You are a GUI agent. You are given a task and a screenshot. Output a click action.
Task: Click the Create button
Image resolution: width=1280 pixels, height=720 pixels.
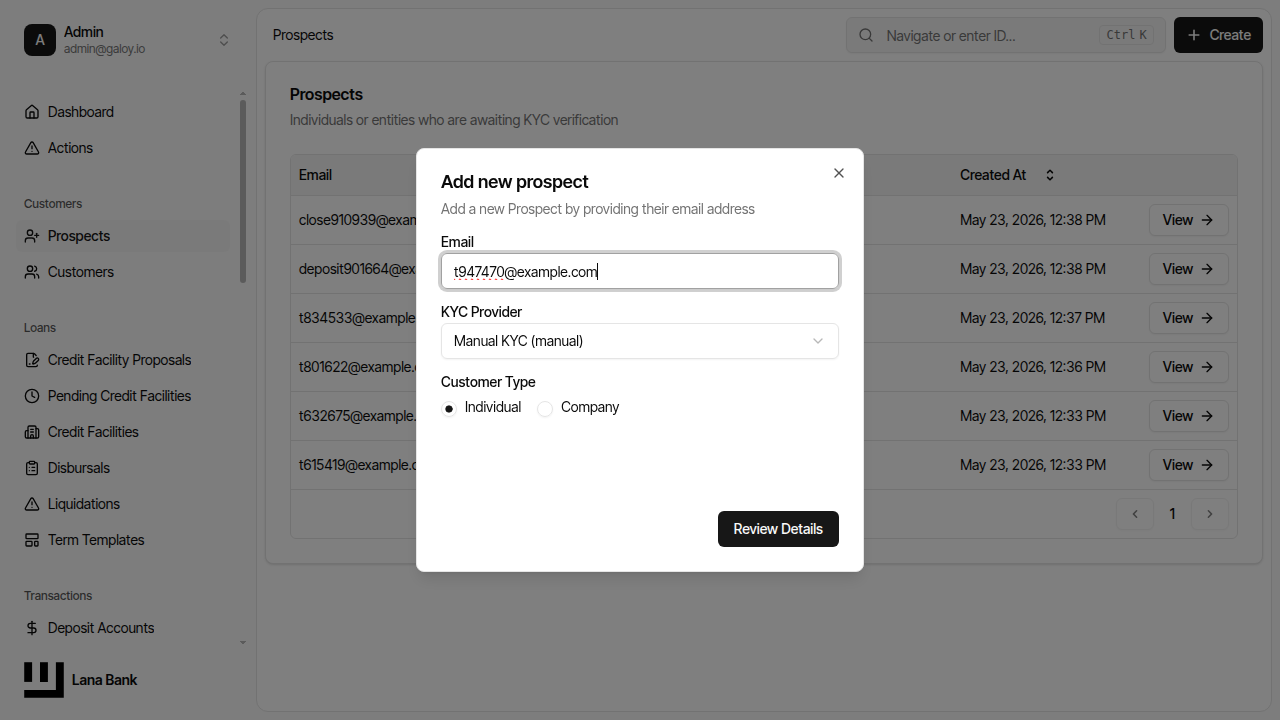coord(1218,35)
